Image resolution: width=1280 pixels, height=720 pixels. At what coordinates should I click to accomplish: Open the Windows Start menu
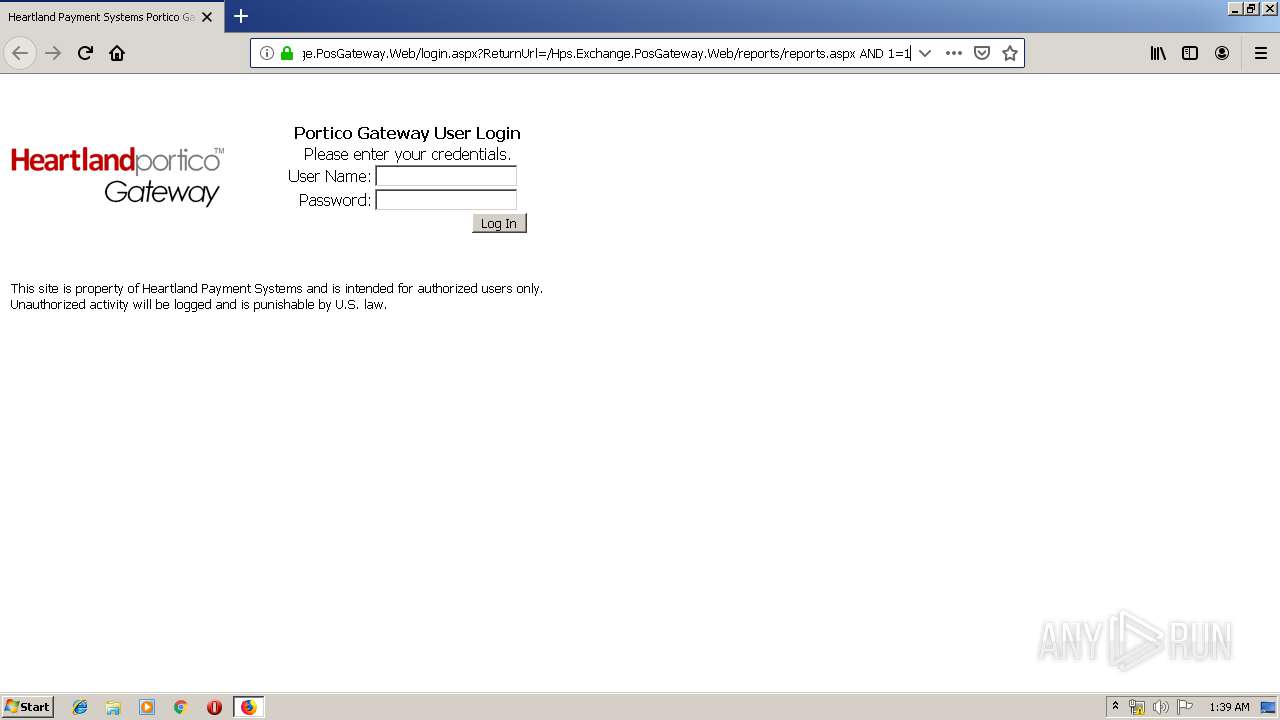pos(27,707)
